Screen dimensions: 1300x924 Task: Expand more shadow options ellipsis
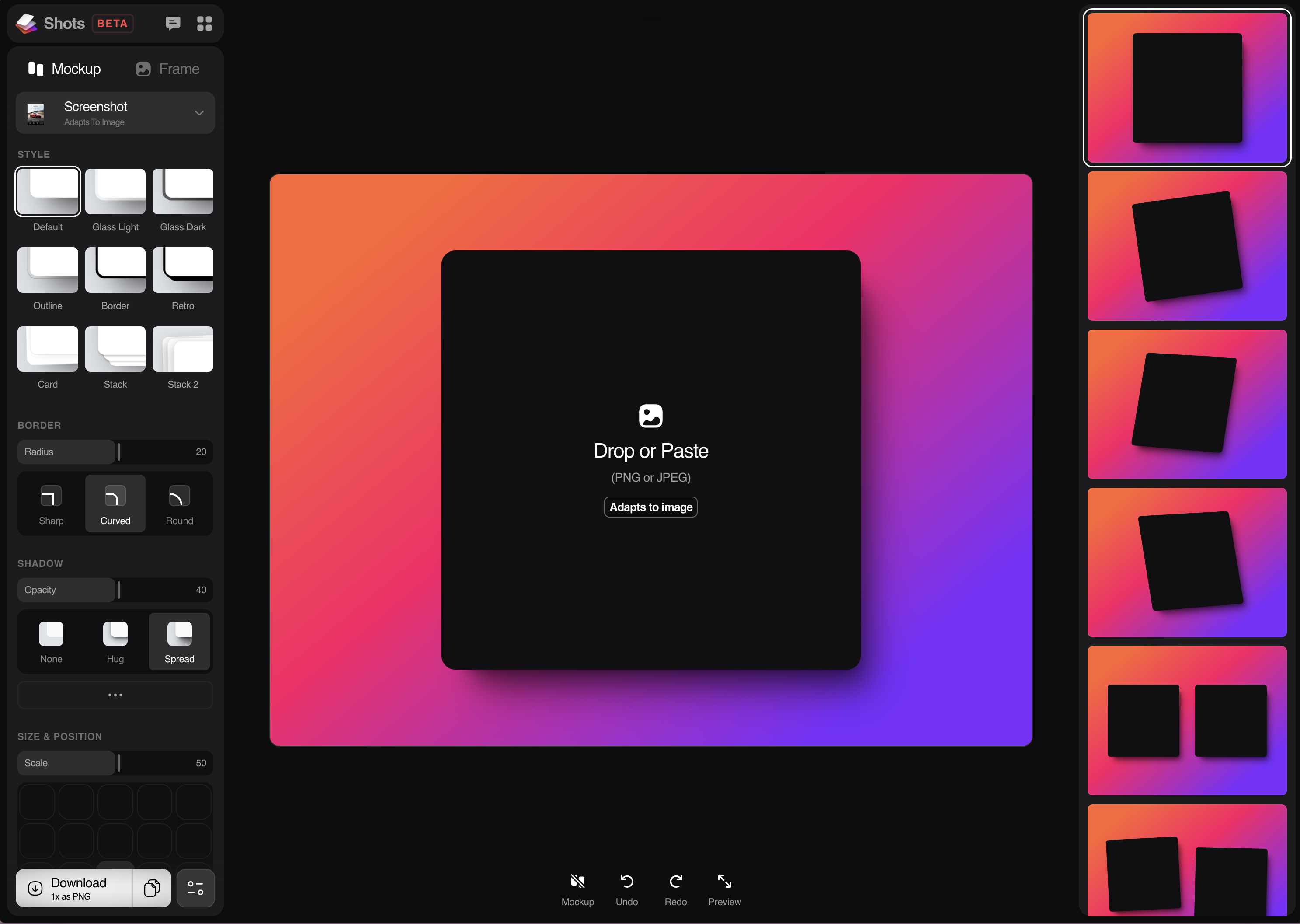pos(115,695)
